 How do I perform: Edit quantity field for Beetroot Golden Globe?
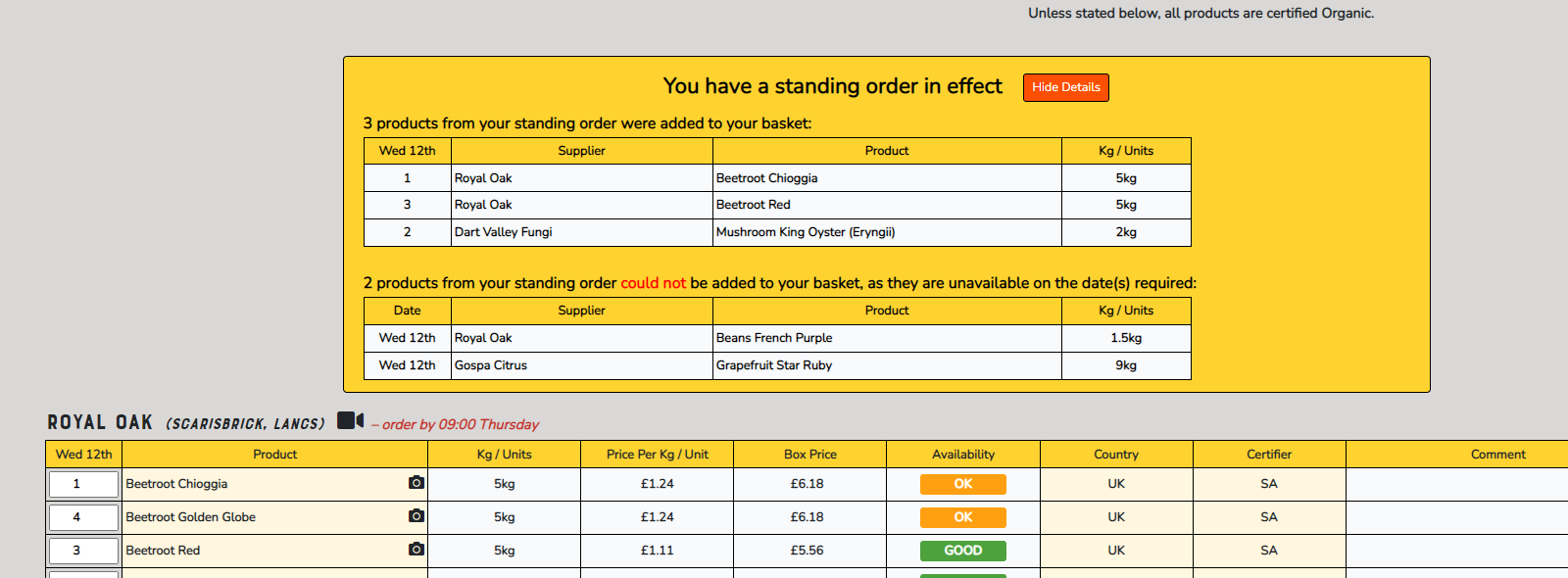pos(83,517)
